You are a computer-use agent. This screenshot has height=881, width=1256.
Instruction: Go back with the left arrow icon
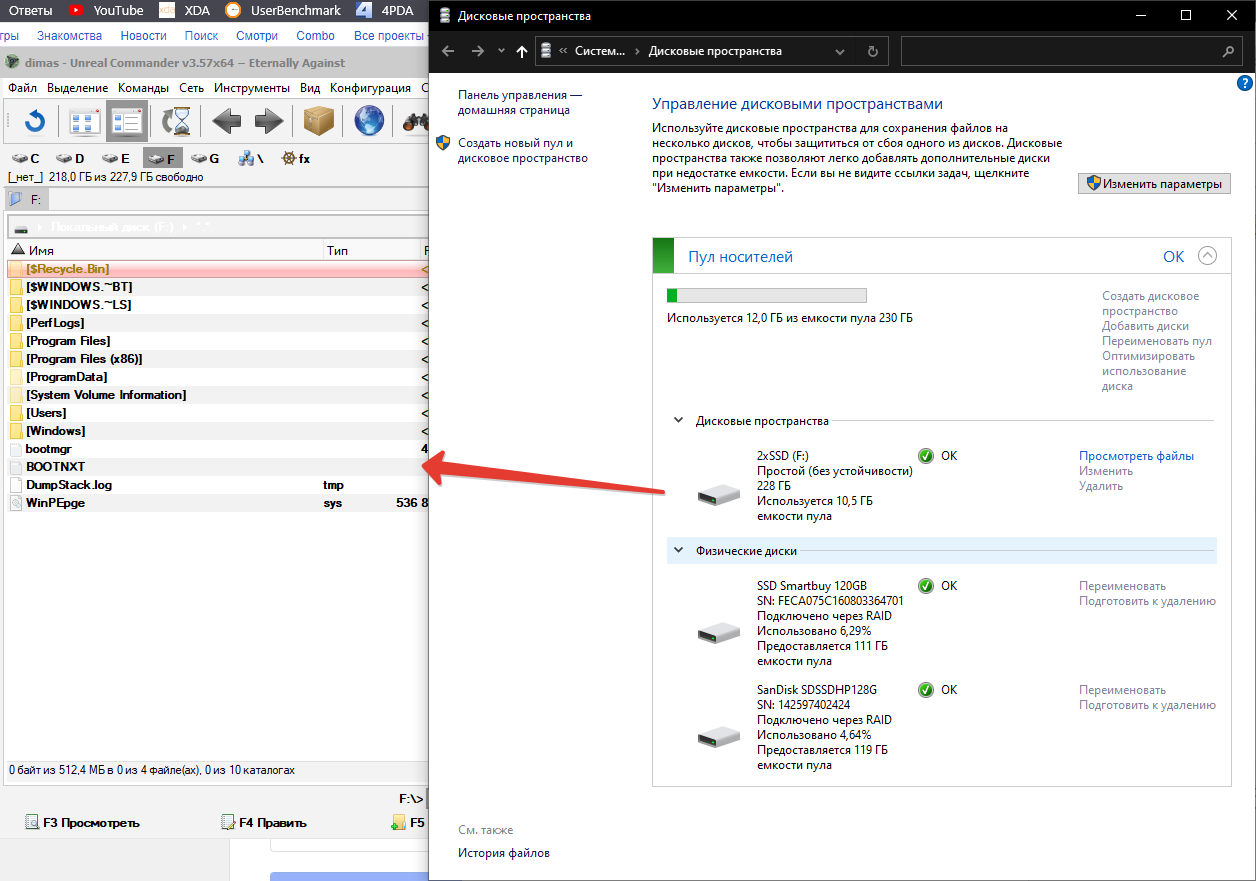(x=226, y=122)
